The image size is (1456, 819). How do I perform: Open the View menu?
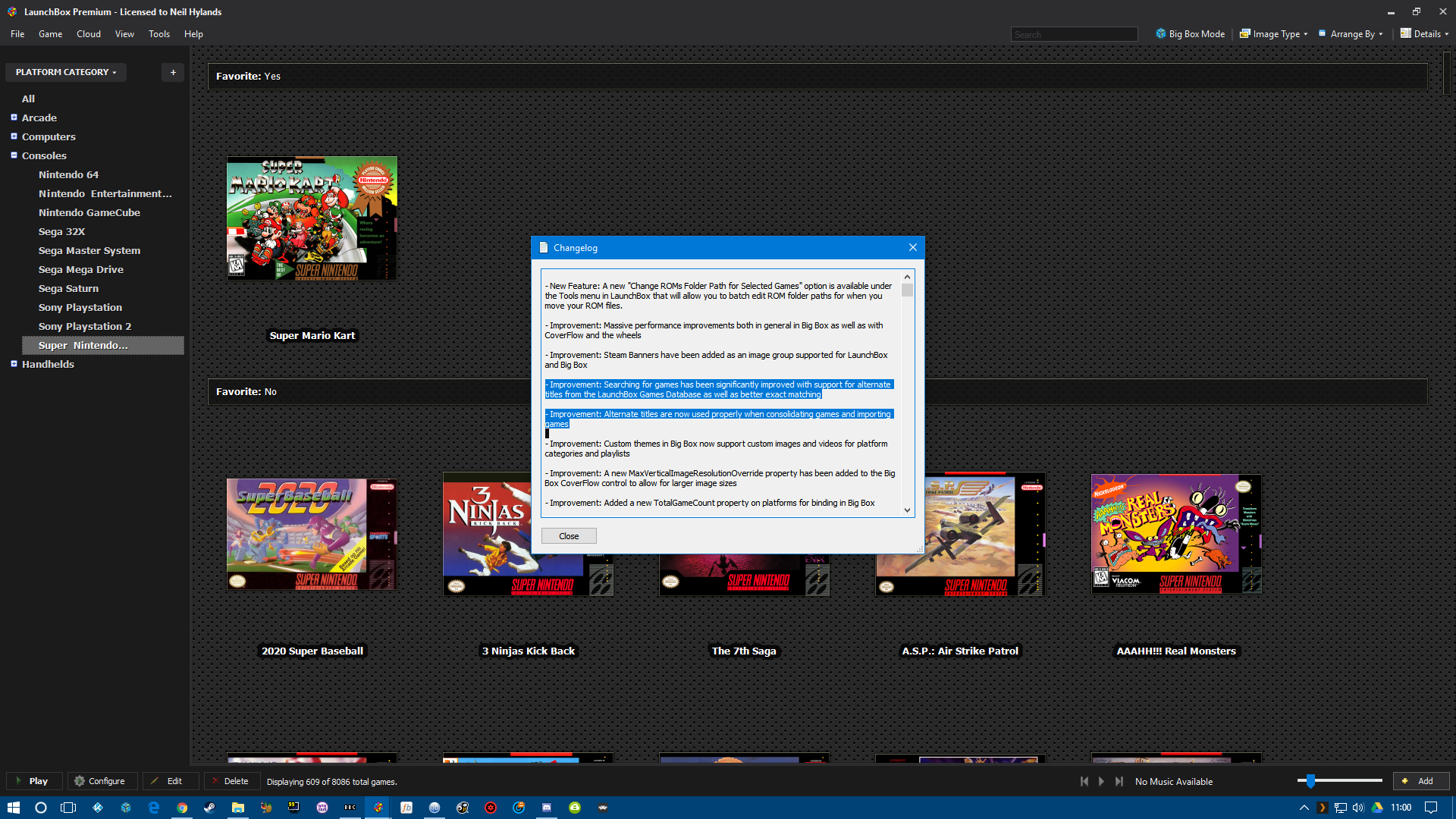[124, 34]
